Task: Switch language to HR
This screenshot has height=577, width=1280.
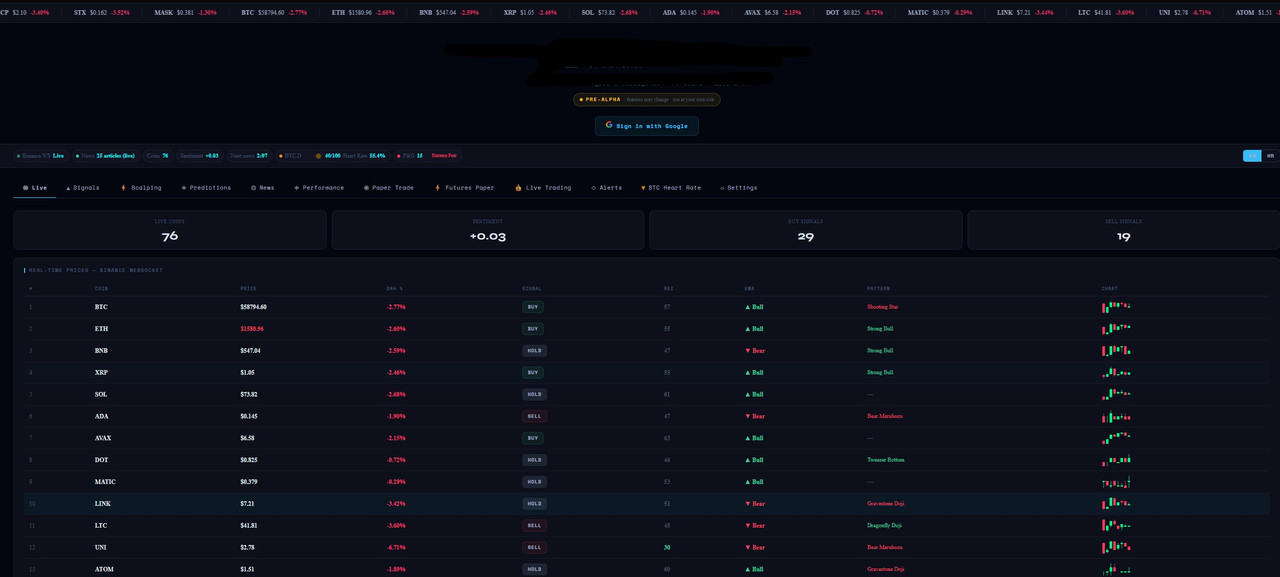Action: pos(1270,156)
